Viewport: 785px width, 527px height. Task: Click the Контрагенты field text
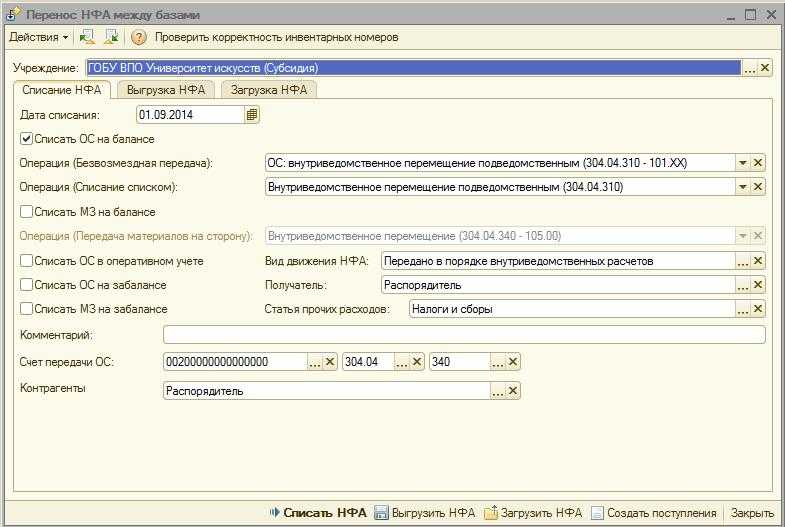pyautogui.click(x=327, y=391)
